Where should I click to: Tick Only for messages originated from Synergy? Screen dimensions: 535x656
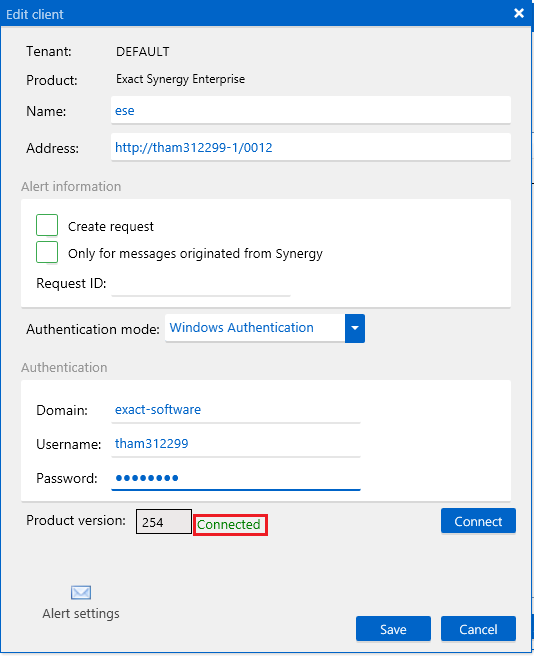(47, 252)
